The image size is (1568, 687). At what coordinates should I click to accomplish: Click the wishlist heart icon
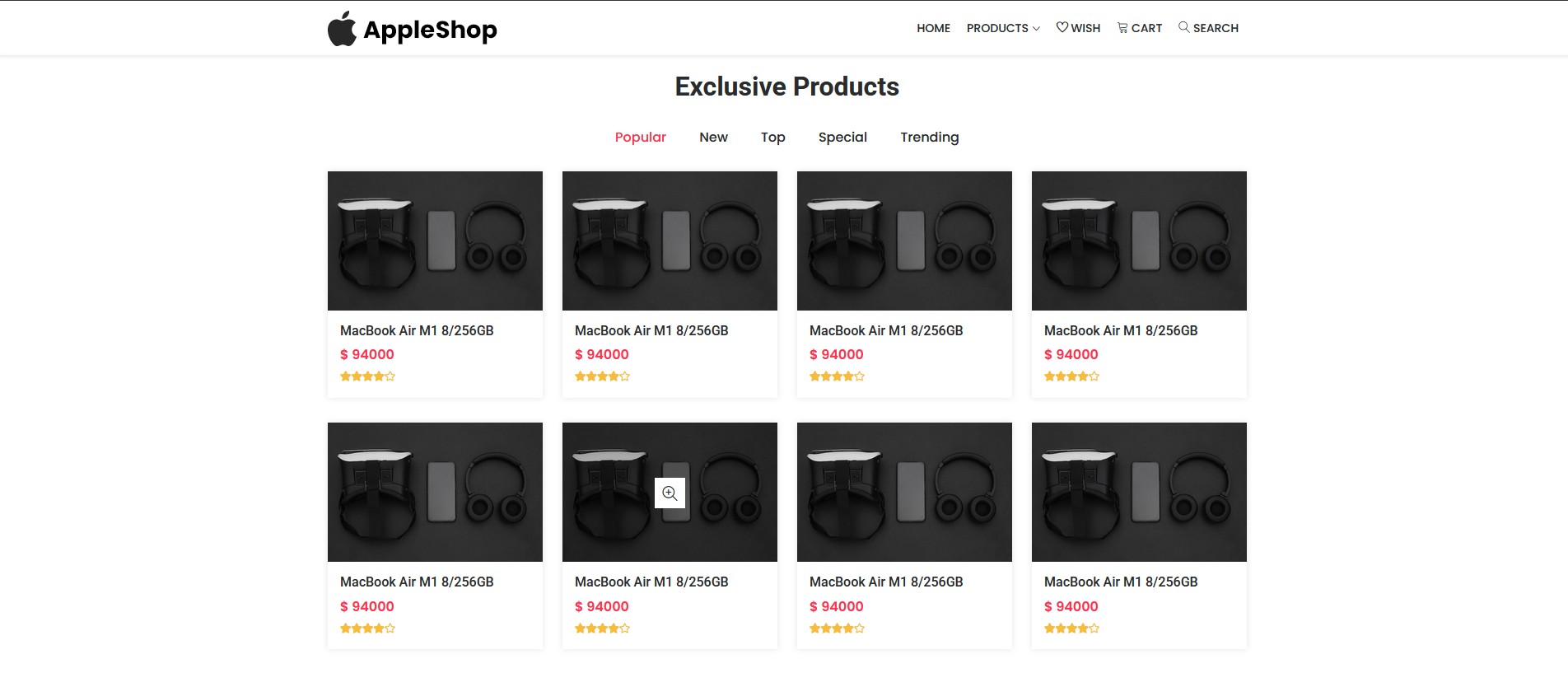pyautogui.click(x=1062, y=27)
